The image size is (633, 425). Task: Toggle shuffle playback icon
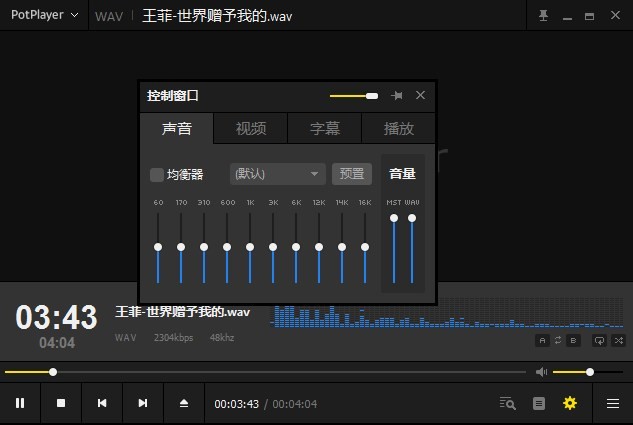(x=618, y=341)
